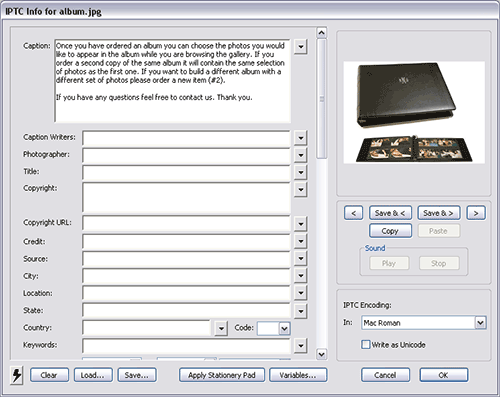
Task: Focus the Location input field
Action: coord(186,293)
